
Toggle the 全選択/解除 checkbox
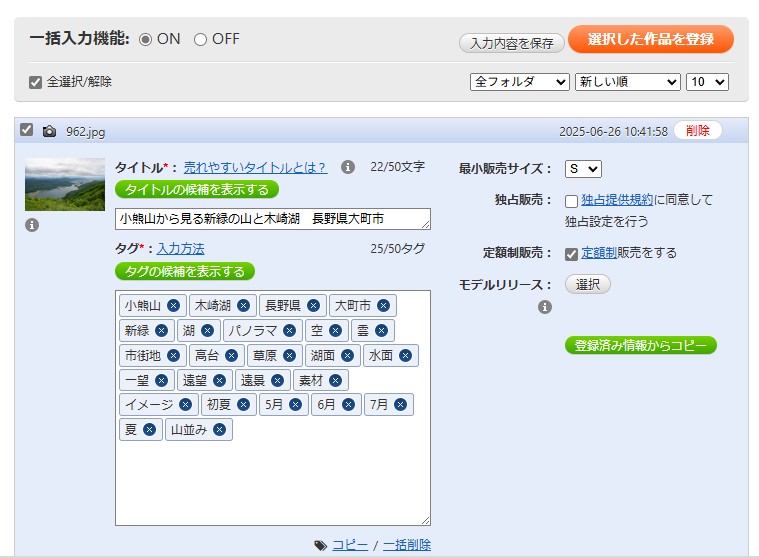pyautogui.click(x=35, y=82)
